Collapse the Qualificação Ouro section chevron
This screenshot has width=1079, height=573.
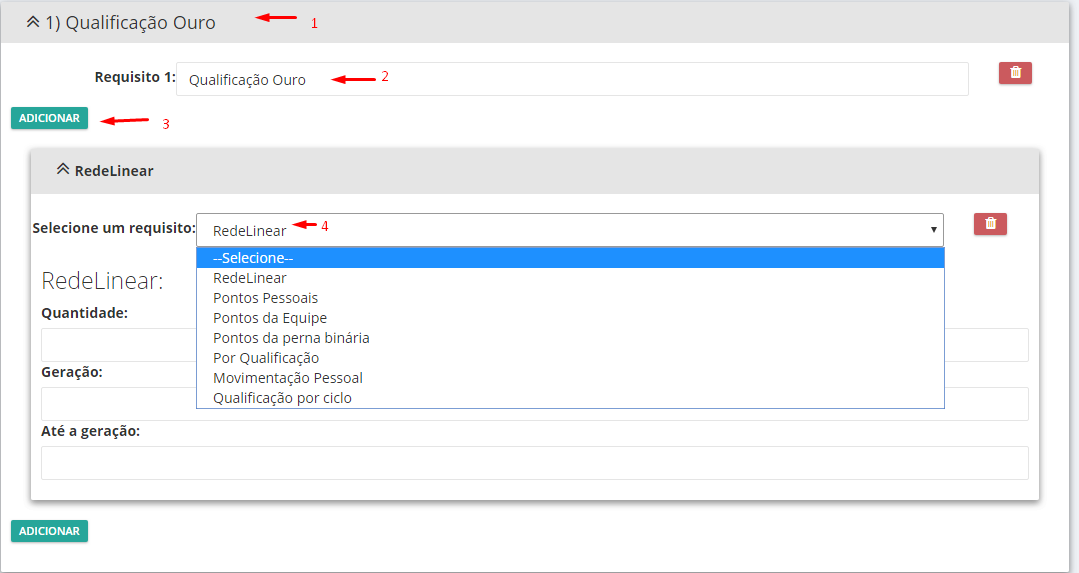point(33,22)
